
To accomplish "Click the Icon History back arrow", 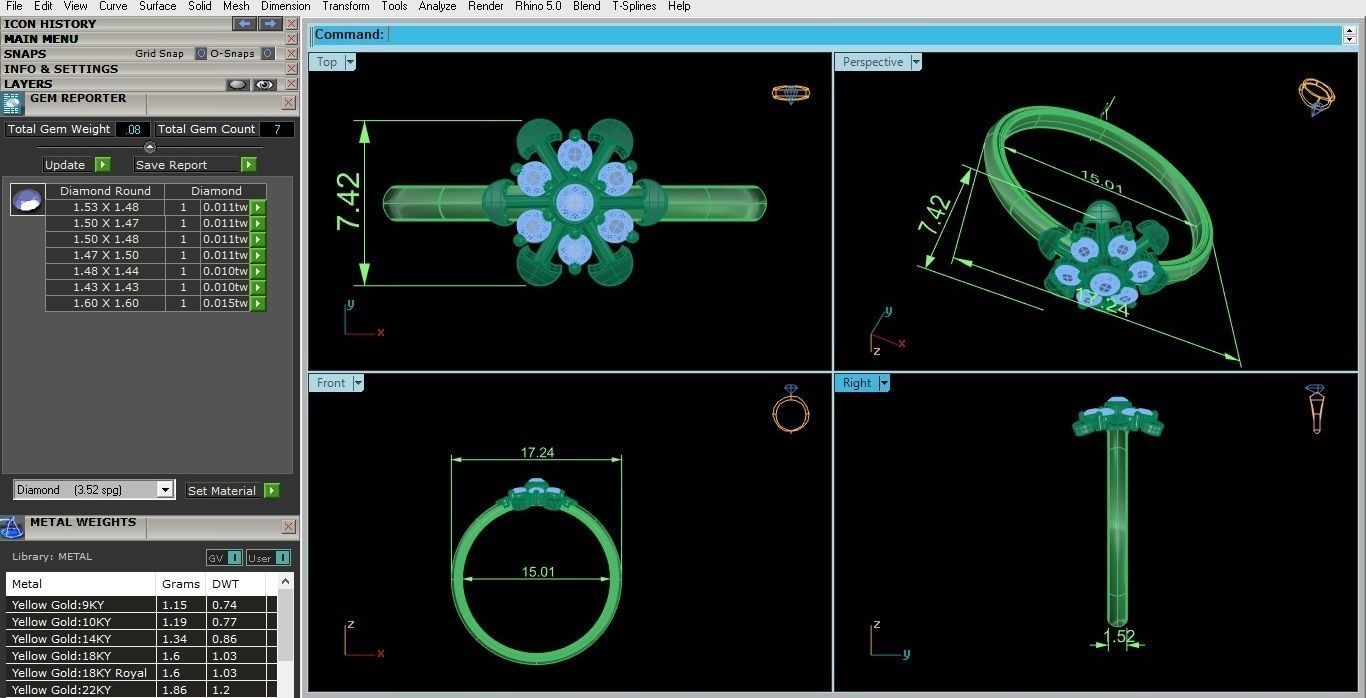I will pos(245,23).
